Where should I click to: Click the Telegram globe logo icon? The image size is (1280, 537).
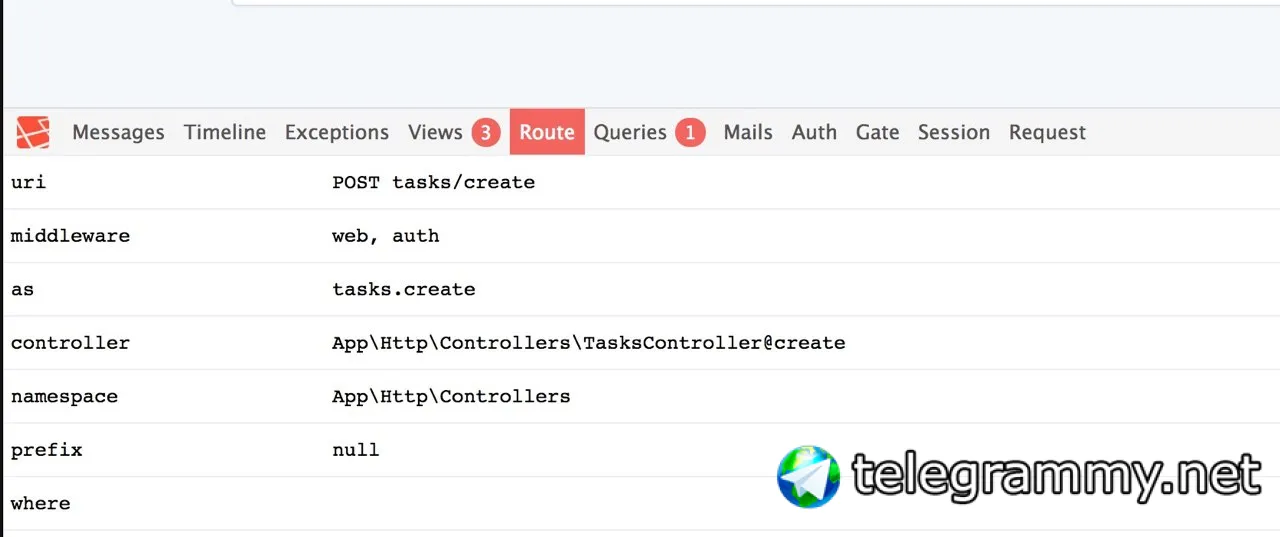[x=809, y=476]
